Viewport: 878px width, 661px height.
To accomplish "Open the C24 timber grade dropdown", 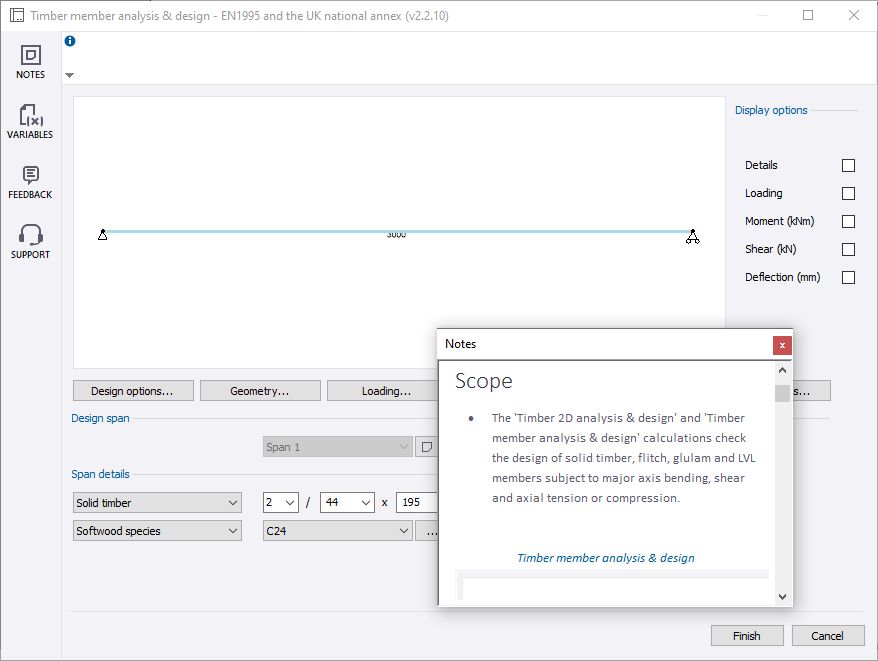I will point(337,530).
